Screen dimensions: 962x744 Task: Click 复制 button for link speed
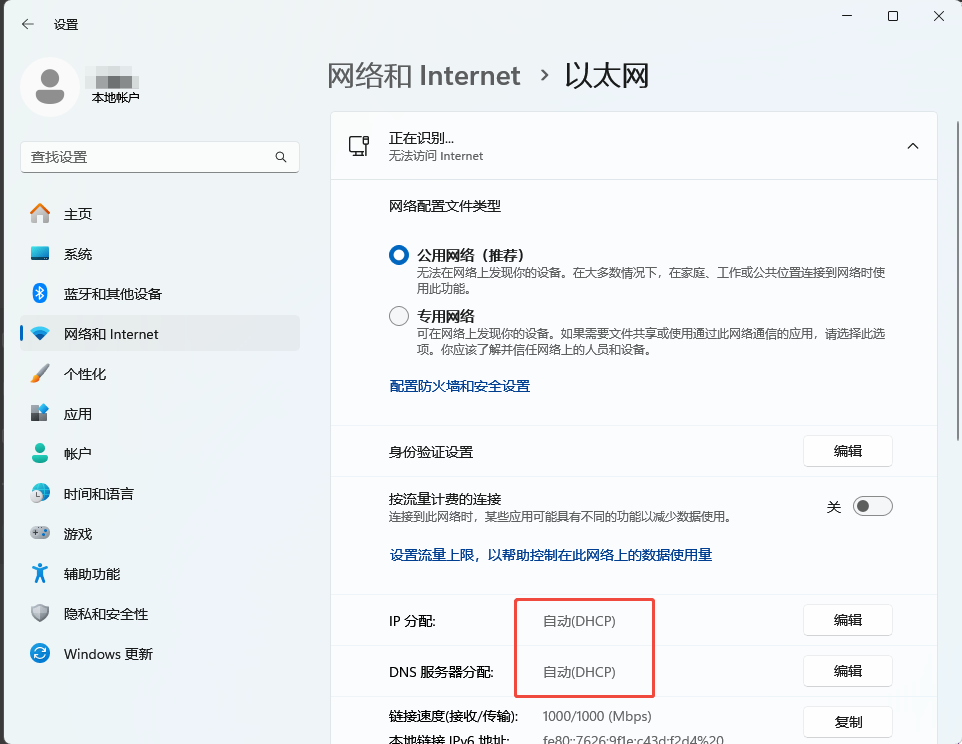coord(848,722)
